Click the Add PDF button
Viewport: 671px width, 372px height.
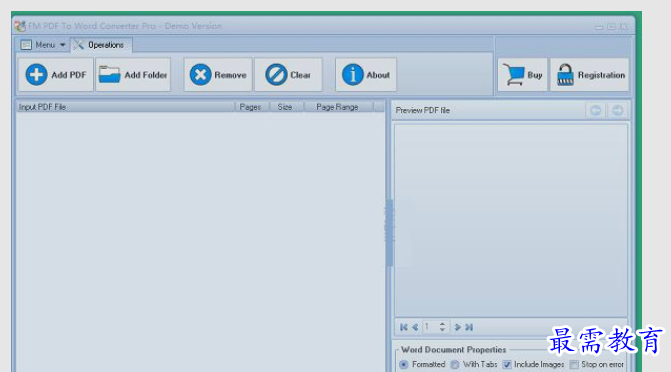click(x=56, y=75)
